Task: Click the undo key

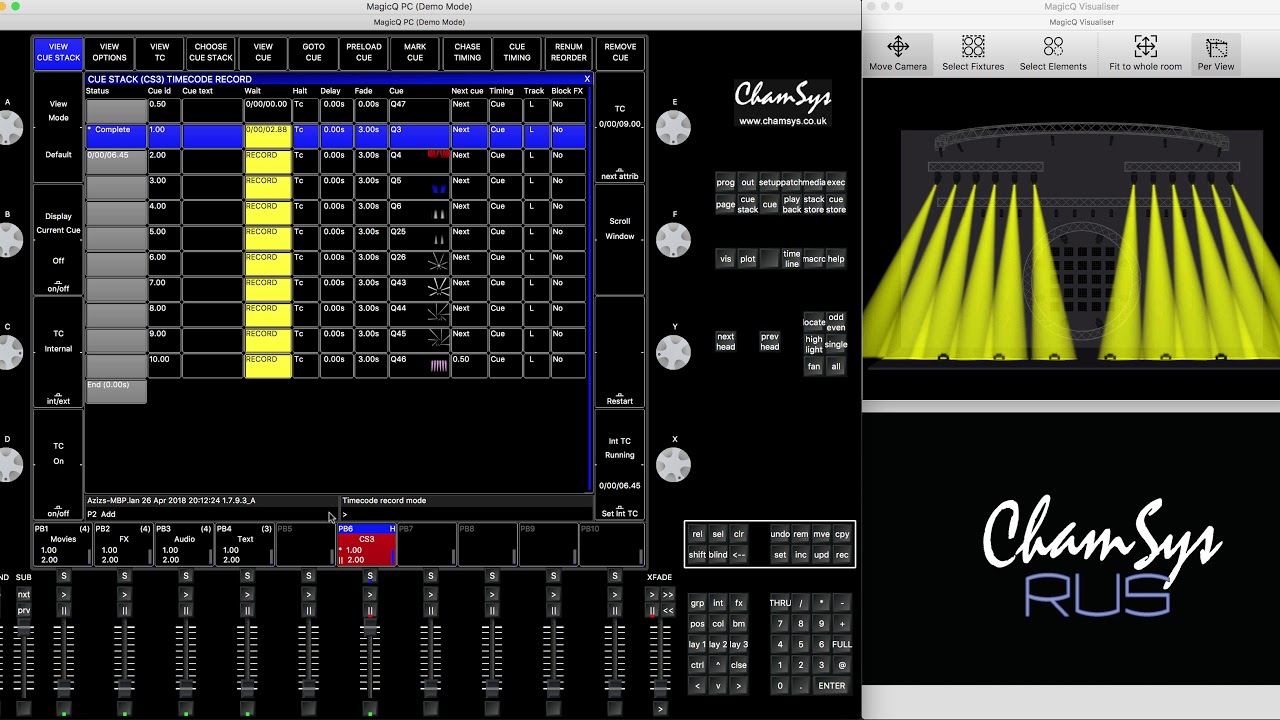Action: (780, 534)
